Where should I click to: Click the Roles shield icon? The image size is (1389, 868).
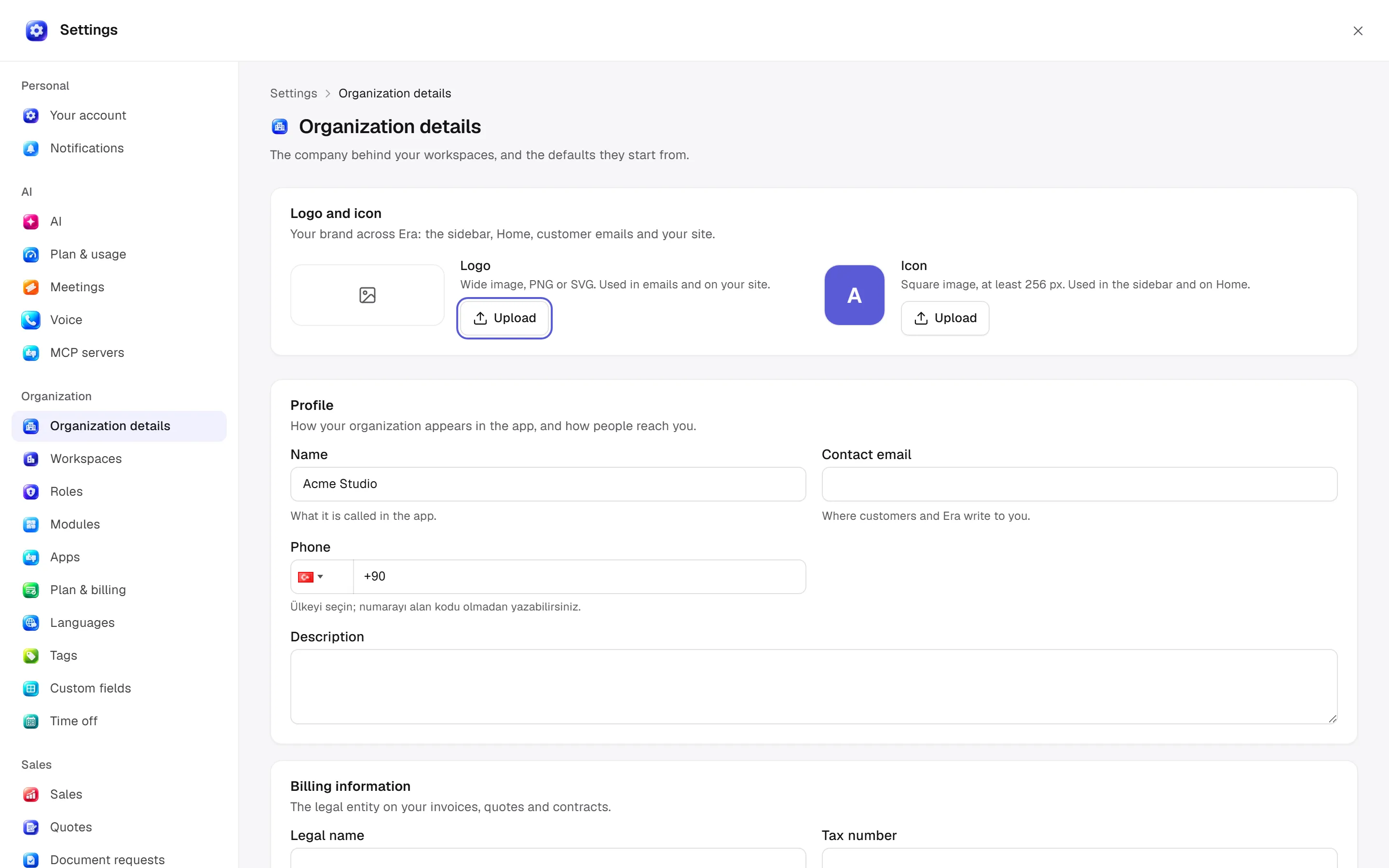point(31,491)
